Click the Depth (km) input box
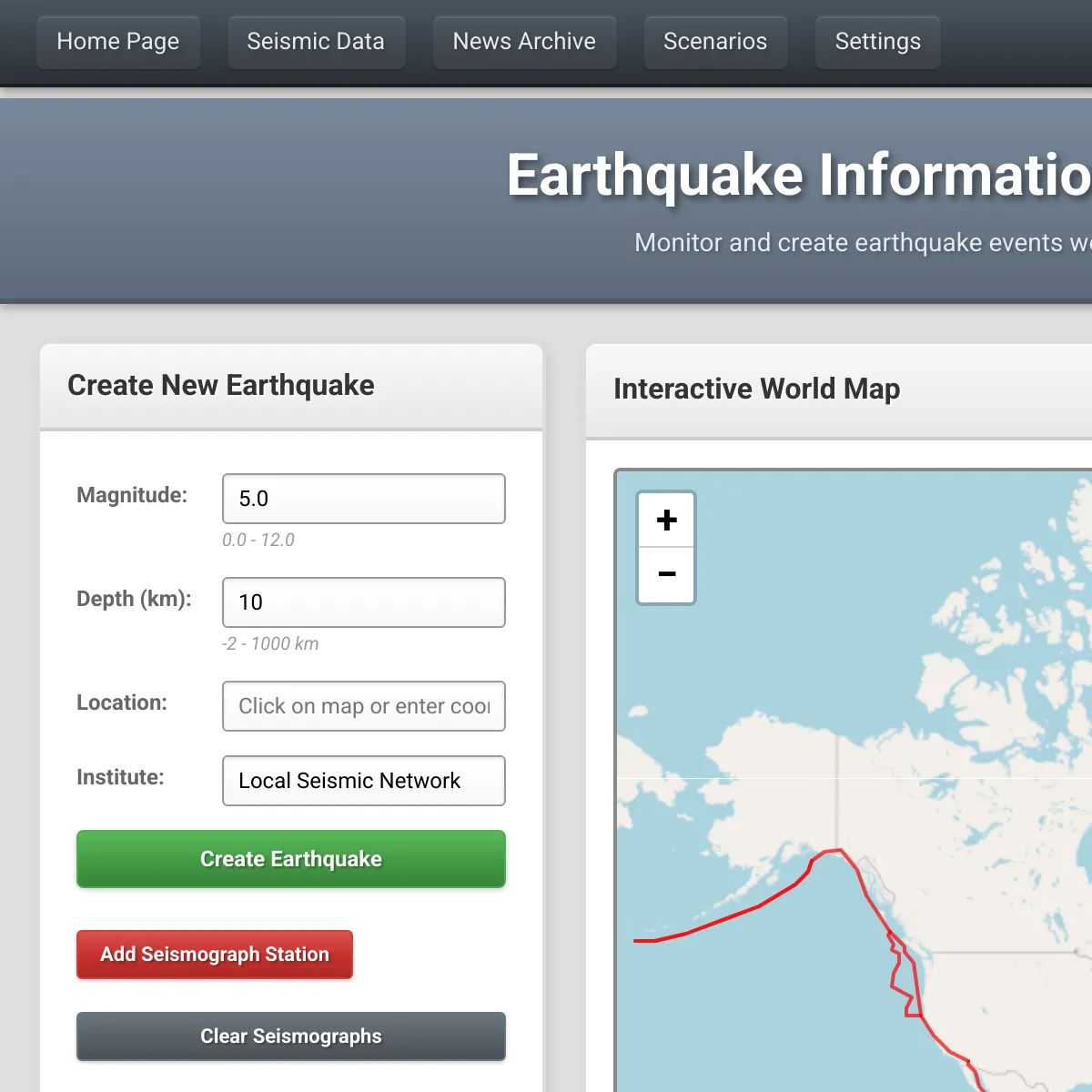 (x=363, y=602)
